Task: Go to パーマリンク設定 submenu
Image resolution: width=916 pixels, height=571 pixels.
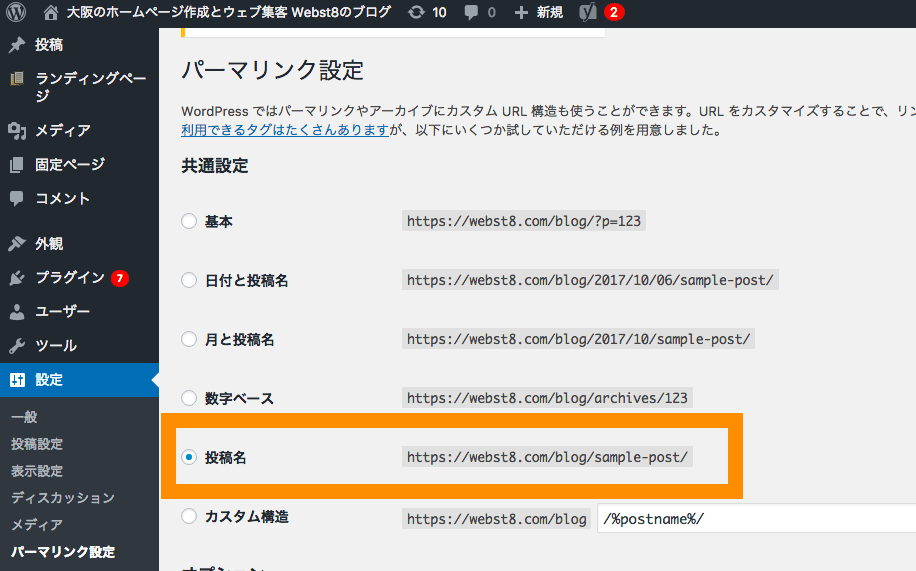Action: [x=63, y=551]
